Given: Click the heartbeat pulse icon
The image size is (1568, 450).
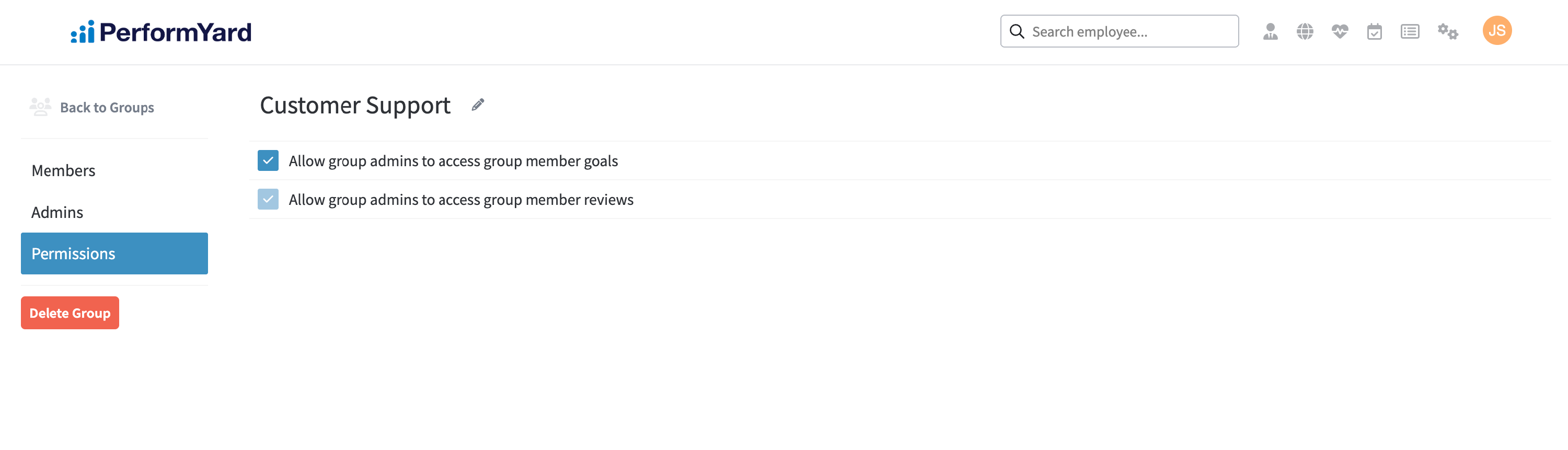Looking at the screenshot, I should click(1339, 31).
